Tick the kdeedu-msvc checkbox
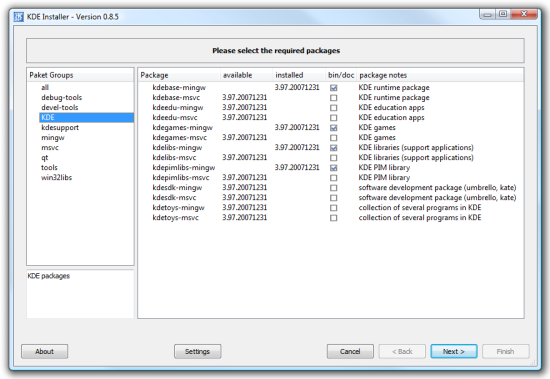550x379 pixels. [x=334, y=118]
